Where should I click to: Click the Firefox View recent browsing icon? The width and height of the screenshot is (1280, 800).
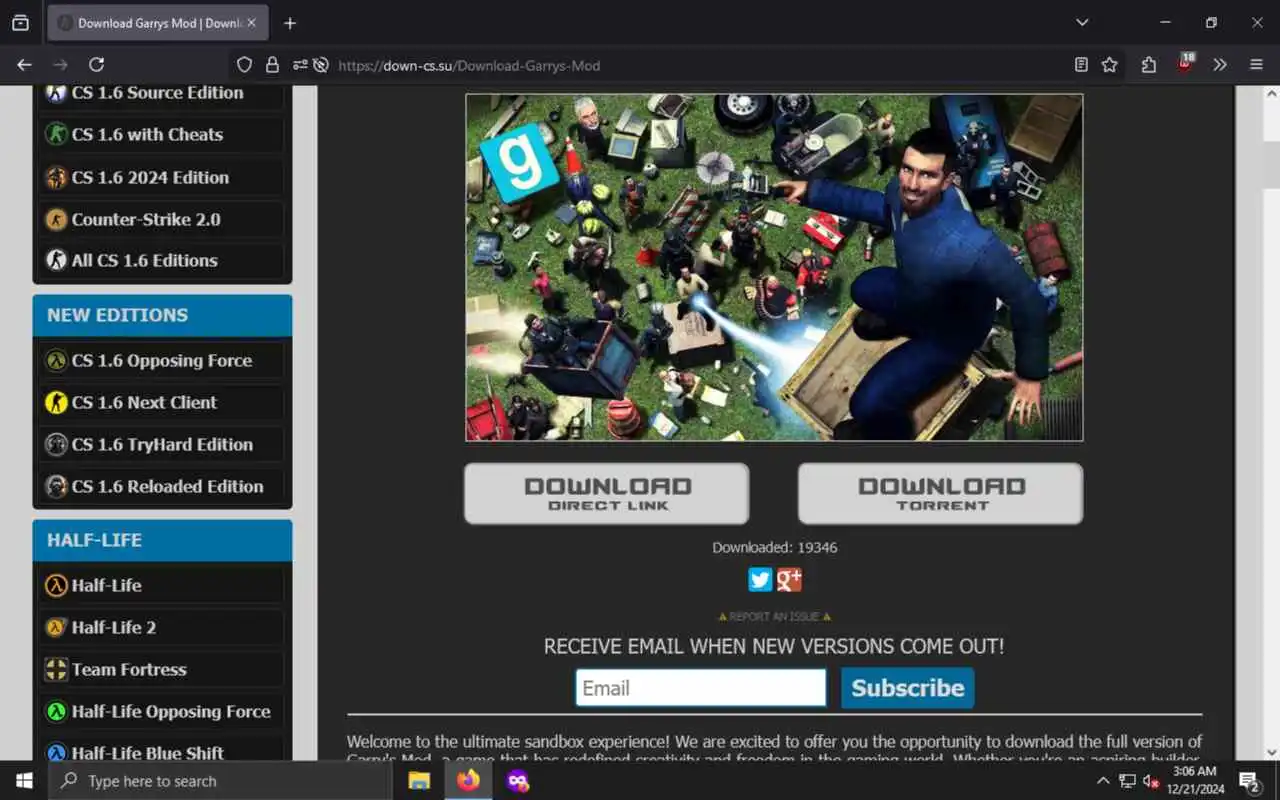pyautogui.click(x=20, y=23)
